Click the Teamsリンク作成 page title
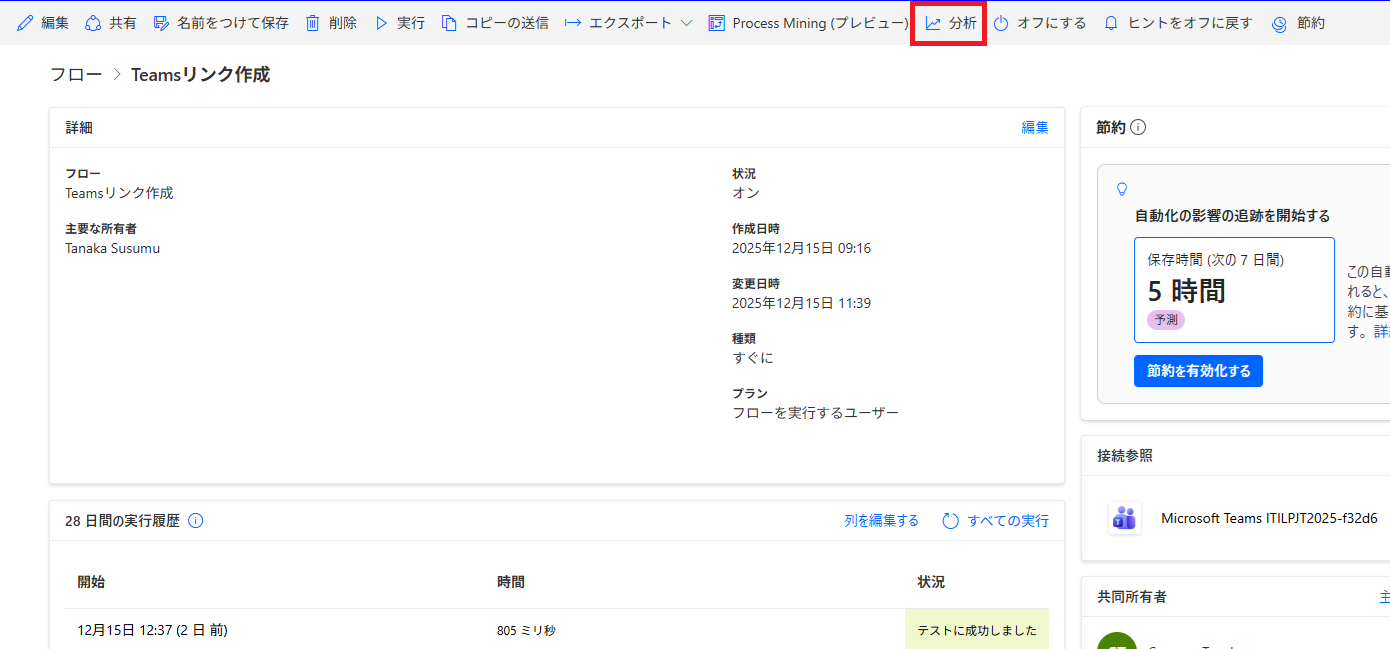 (x=200, y=74)
